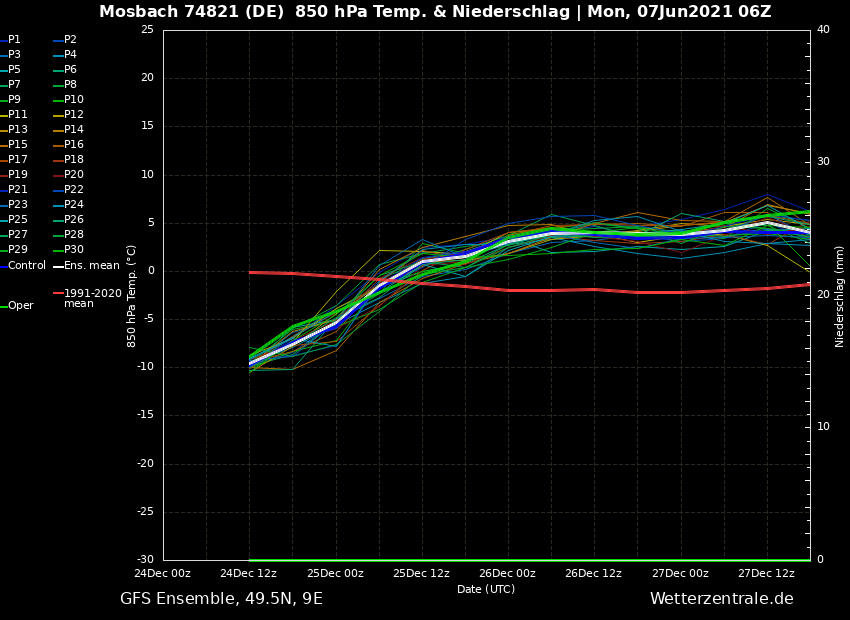Image resolution: width=850 pixels, height=620 pixels.
Task: Click the green Oper legend entry
Action: click(20, 306)
